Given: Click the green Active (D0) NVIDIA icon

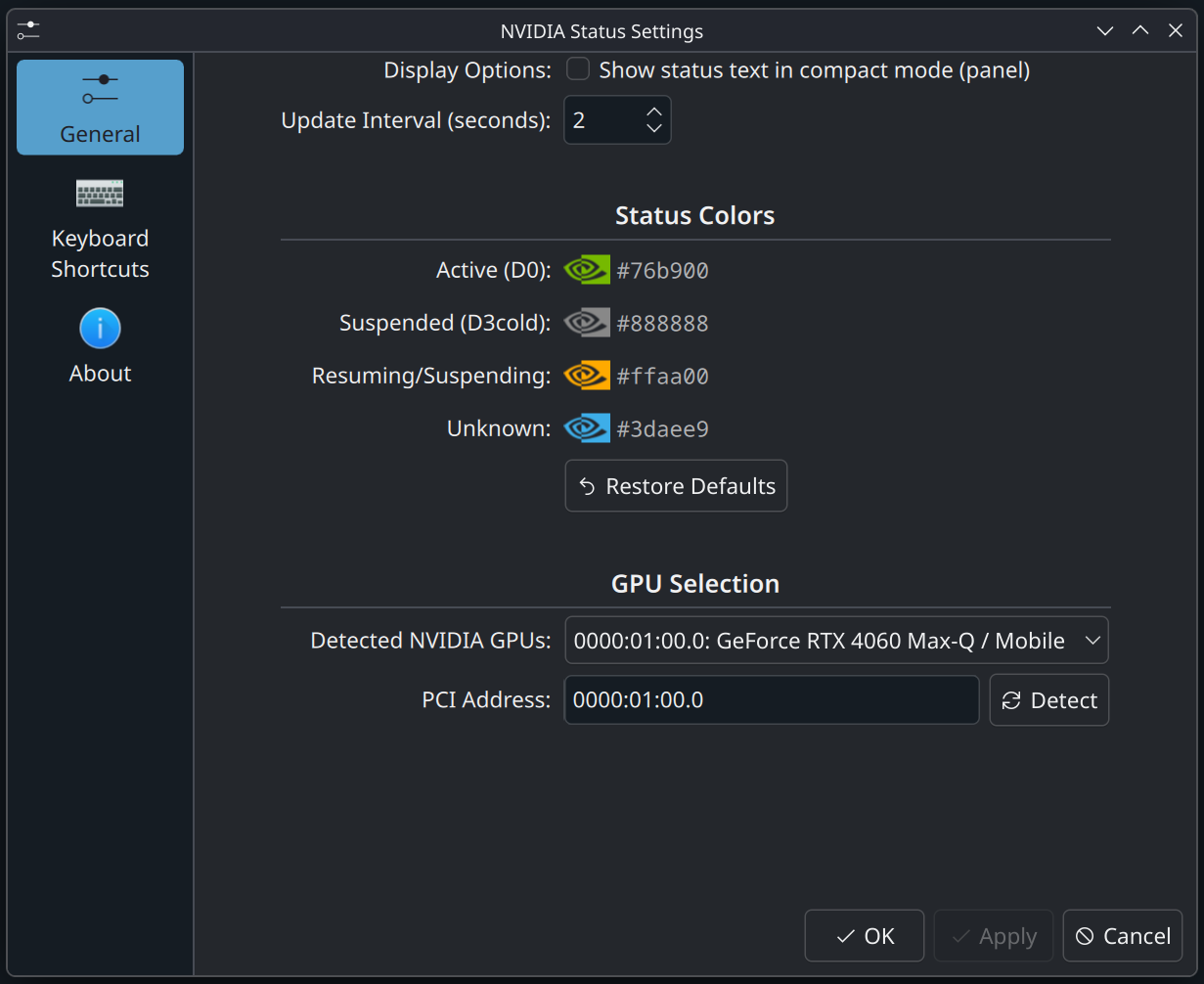Looking at the screenshot, I should click(x=587, y=270).
